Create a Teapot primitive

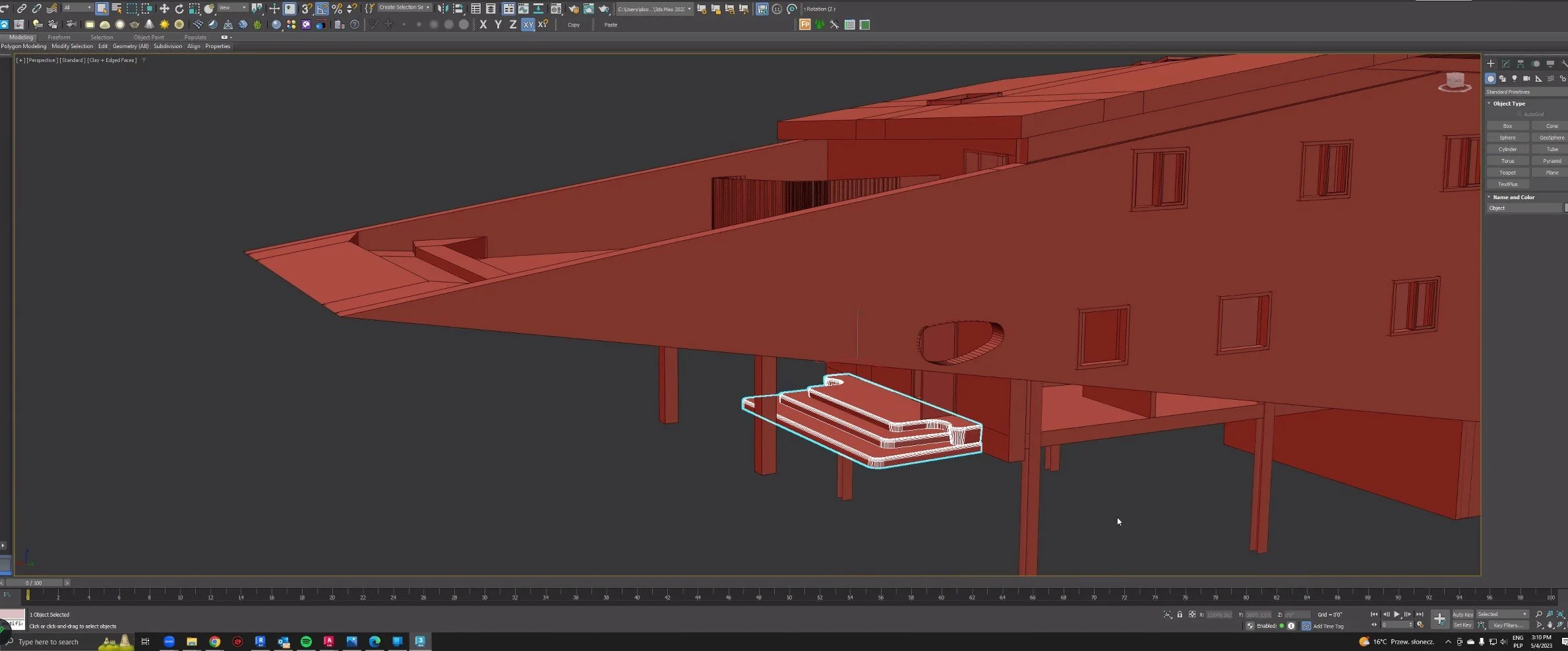click(x=1507, y=173)
